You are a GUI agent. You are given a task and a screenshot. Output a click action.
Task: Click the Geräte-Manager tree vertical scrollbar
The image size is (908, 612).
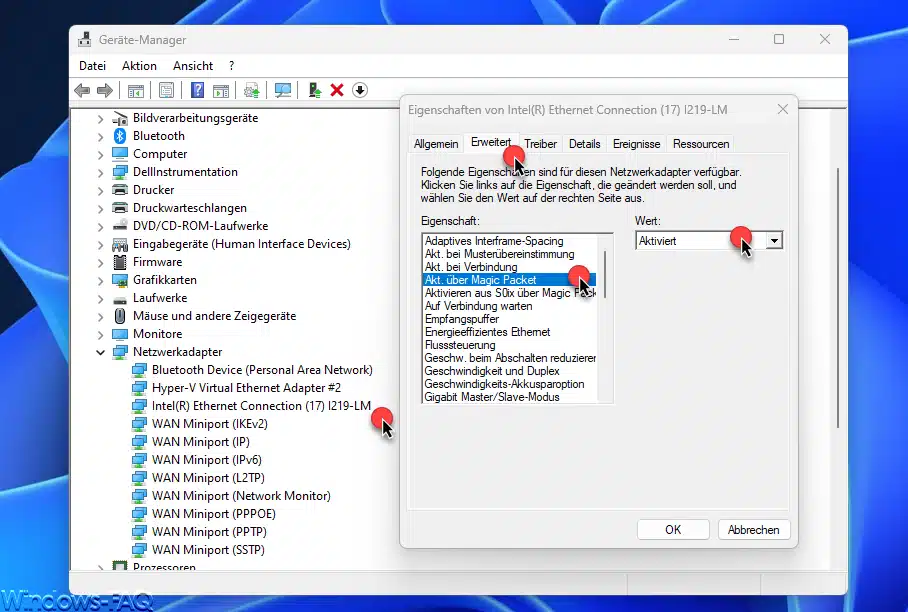(x=838, y=298)
